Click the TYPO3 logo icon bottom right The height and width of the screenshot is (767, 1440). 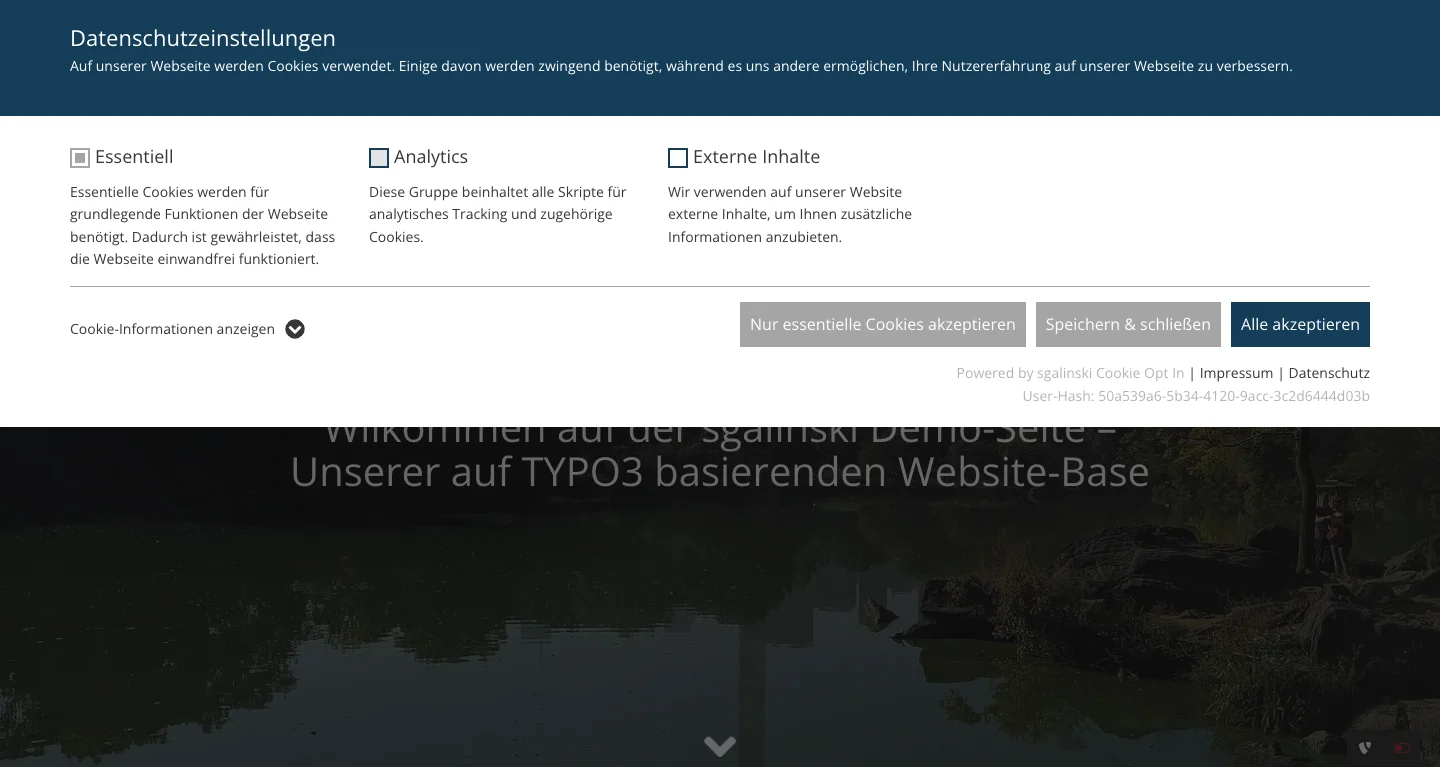pyautogui.click(x=1364, y=747)
